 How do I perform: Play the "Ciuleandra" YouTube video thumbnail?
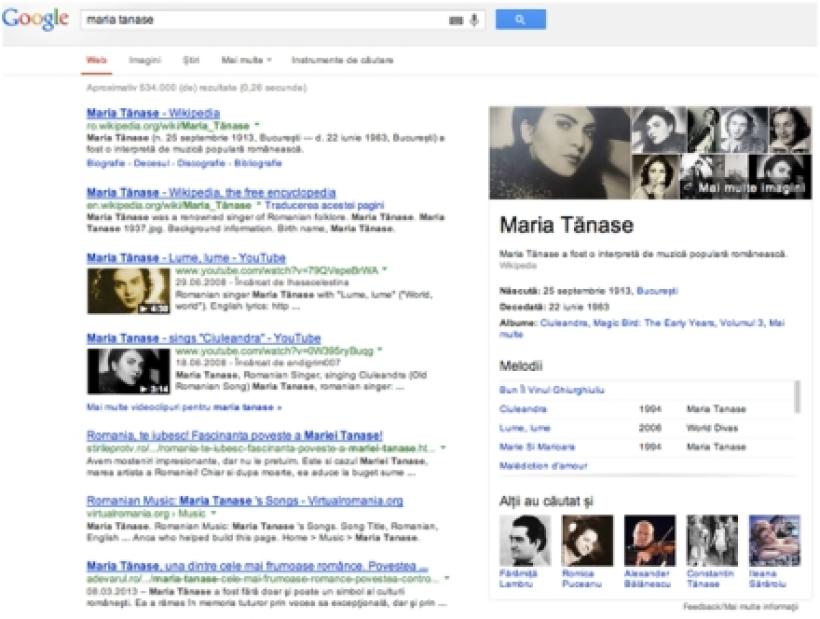(128, 370)
